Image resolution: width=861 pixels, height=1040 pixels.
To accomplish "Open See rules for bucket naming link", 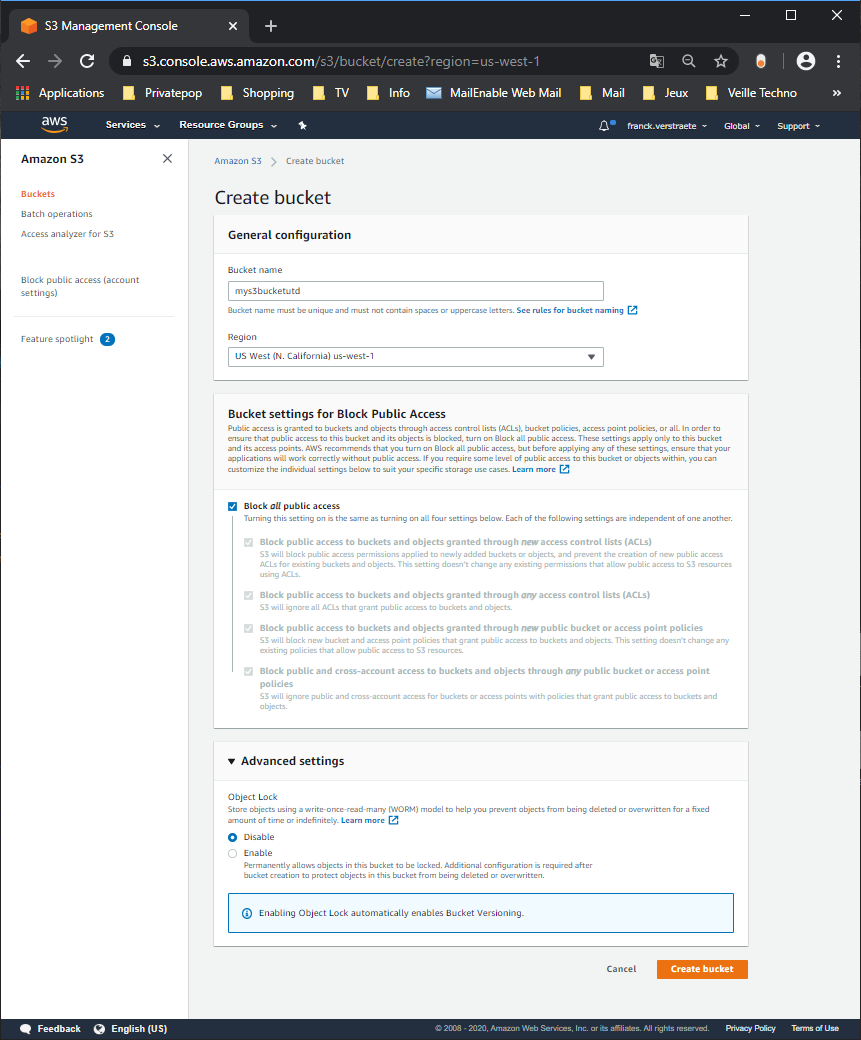I will tap(570, 310).
